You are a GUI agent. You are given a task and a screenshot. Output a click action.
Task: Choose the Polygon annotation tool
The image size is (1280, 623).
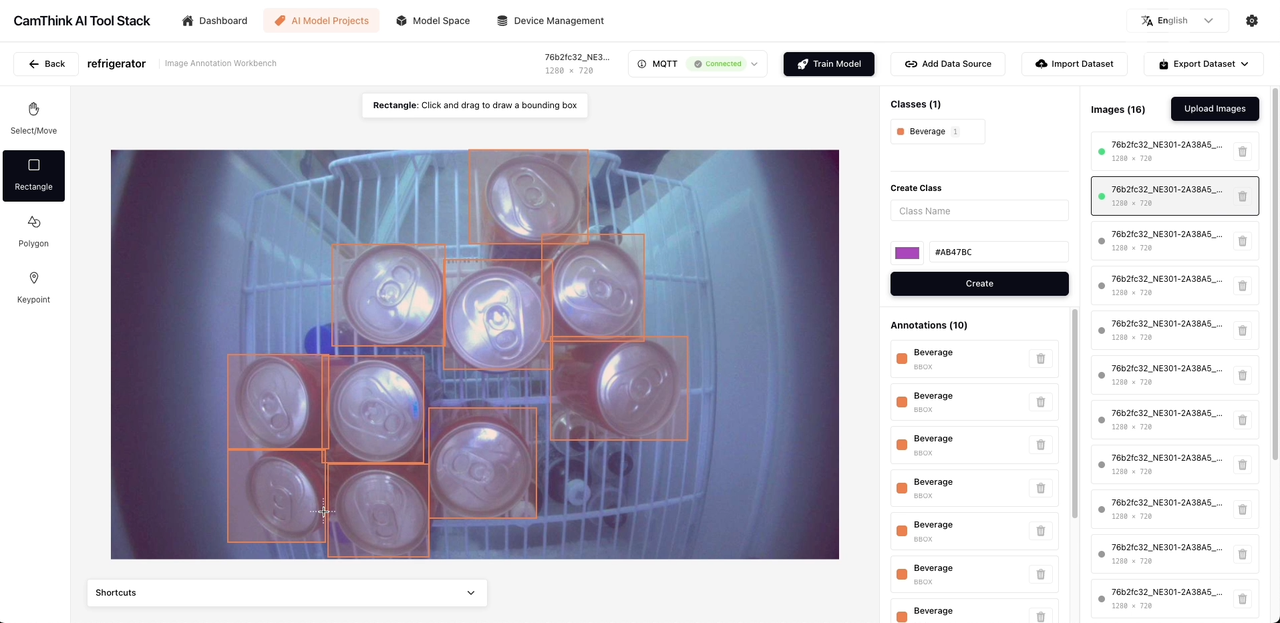tap(34, 230)
